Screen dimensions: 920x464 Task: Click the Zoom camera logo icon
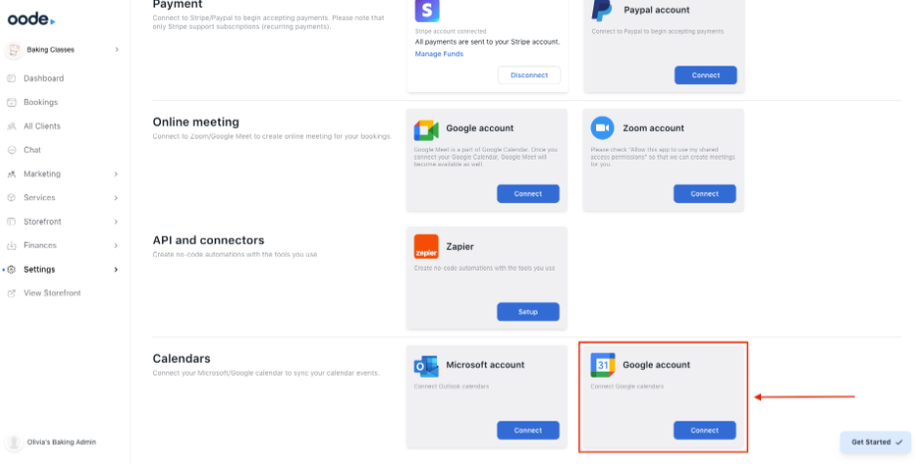602,128
